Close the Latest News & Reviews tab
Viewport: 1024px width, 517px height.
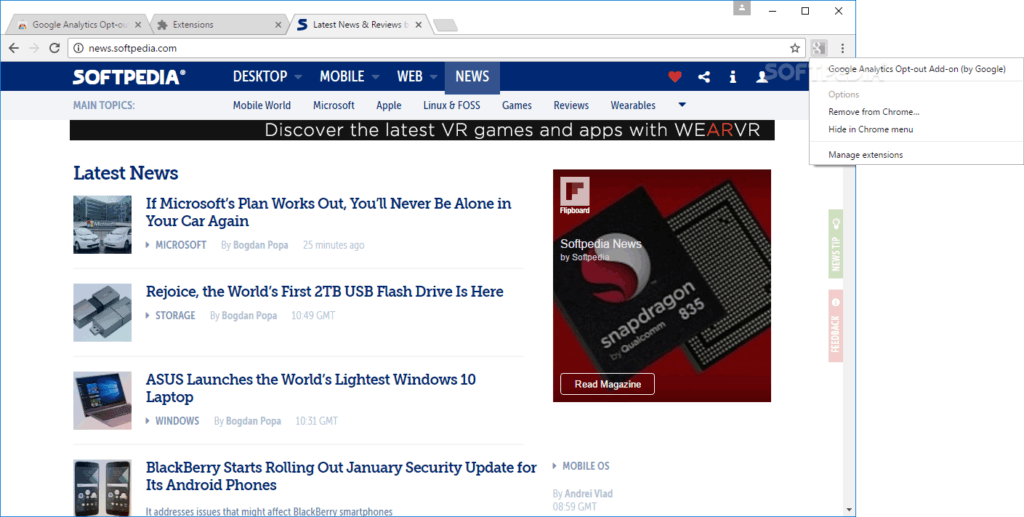(x=419, y=25)
